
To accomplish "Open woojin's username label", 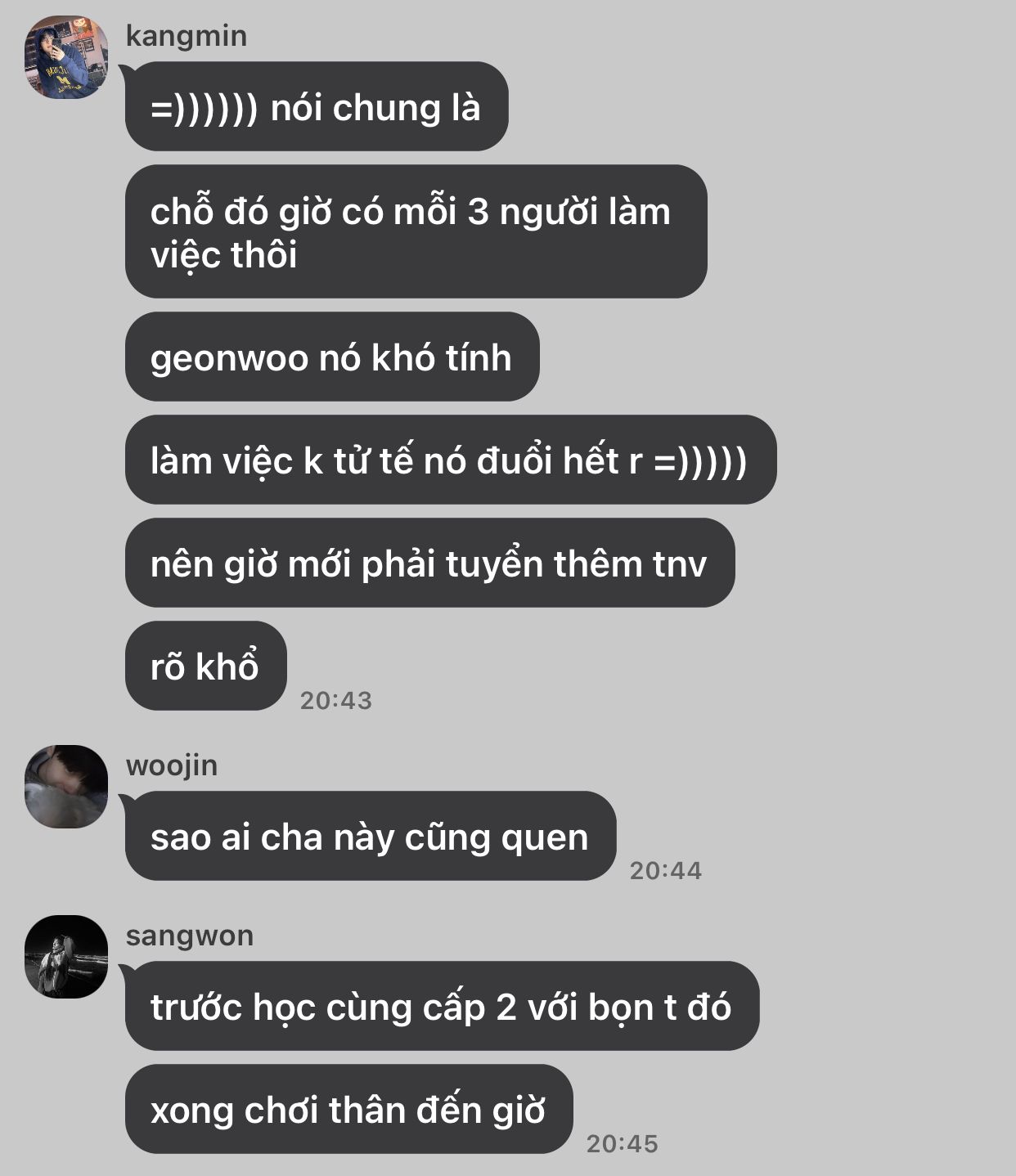I will tap(172, 766).
